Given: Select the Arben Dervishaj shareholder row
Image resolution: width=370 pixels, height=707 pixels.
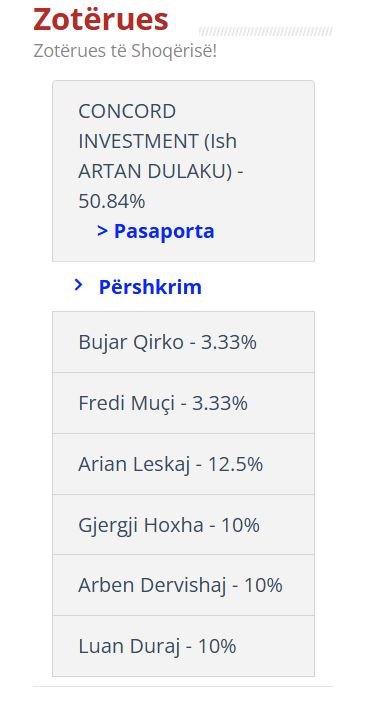Looking at the screenshot, I should tap(183, 585).
